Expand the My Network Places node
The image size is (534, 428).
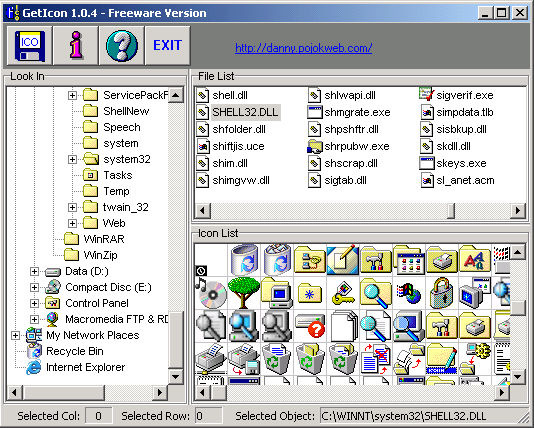(x=15, y=335)
